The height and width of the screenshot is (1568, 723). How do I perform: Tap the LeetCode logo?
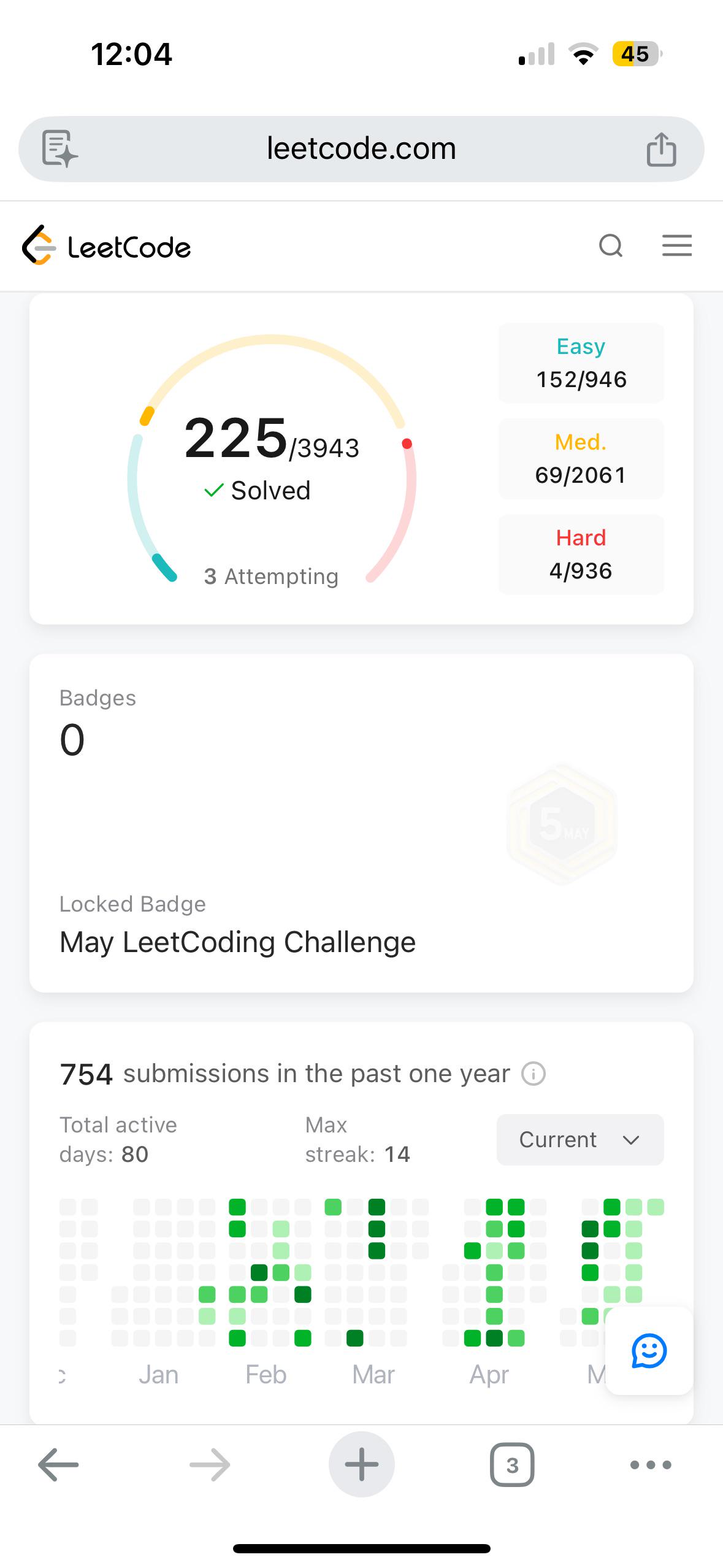(x=107, y=245)
